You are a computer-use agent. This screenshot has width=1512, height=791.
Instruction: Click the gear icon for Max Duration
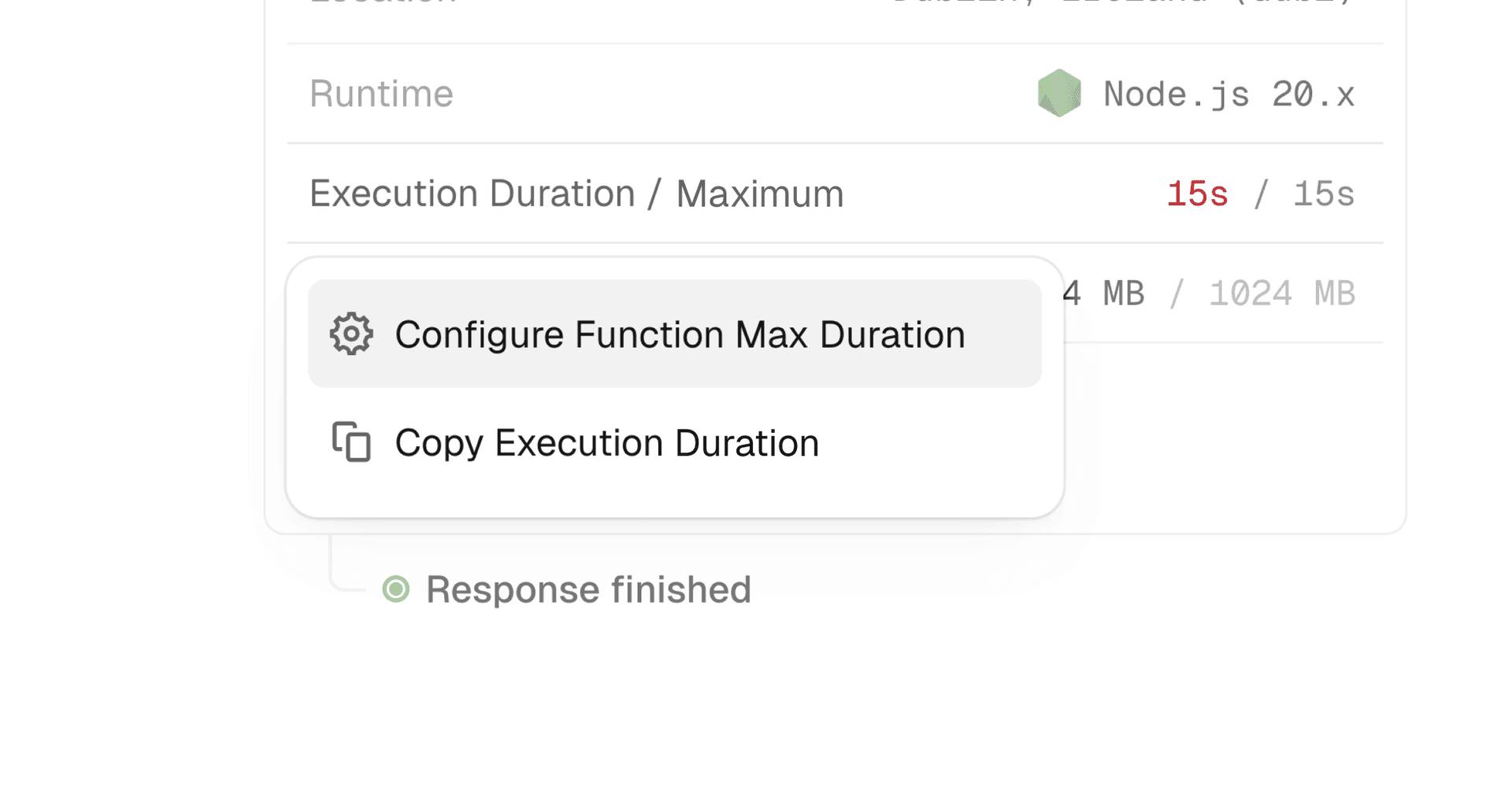point(351,335)
